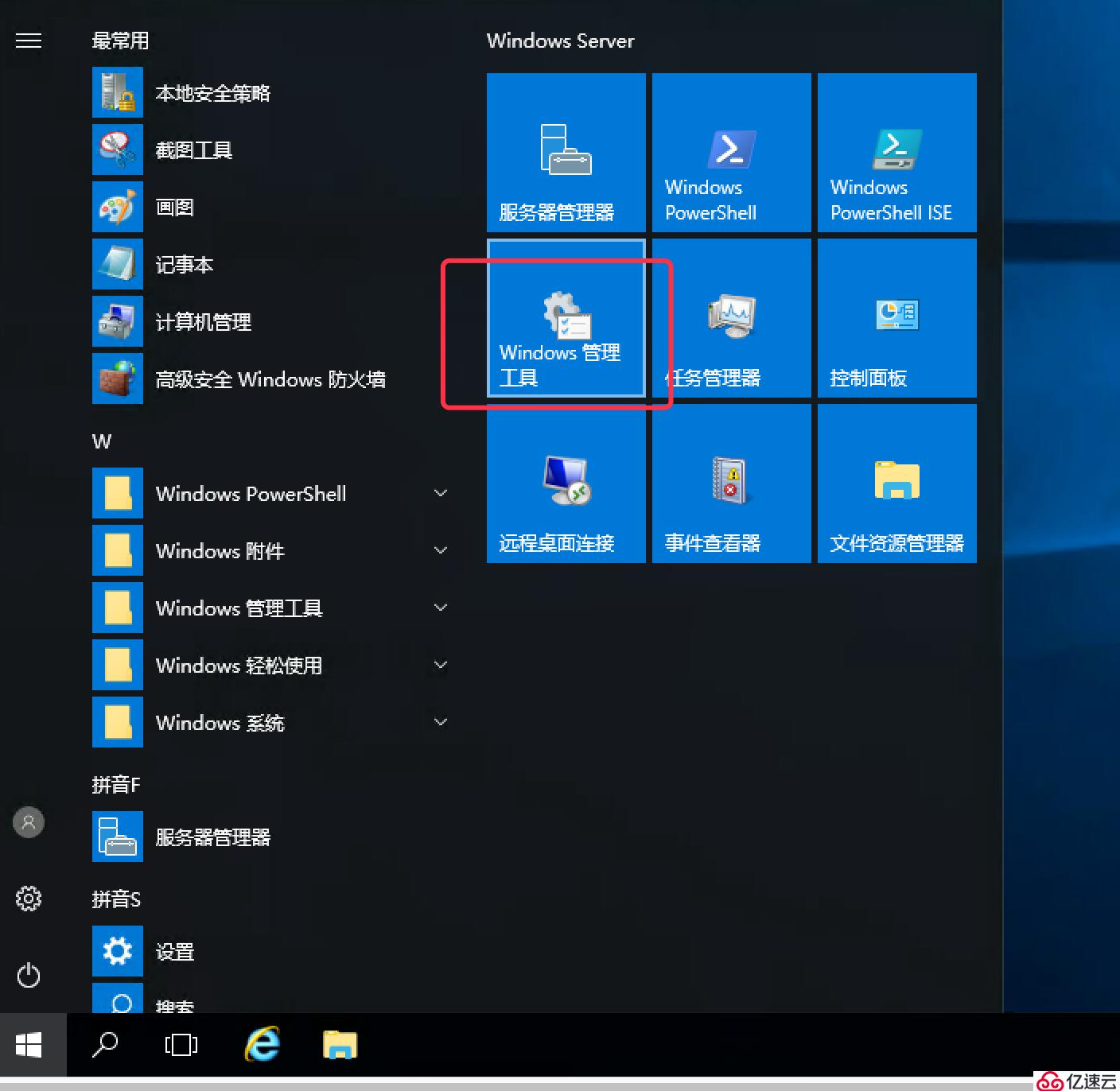Open the Windows 管理工具 tile
Screen dimensions: 1120x1091
coord(566,318)
